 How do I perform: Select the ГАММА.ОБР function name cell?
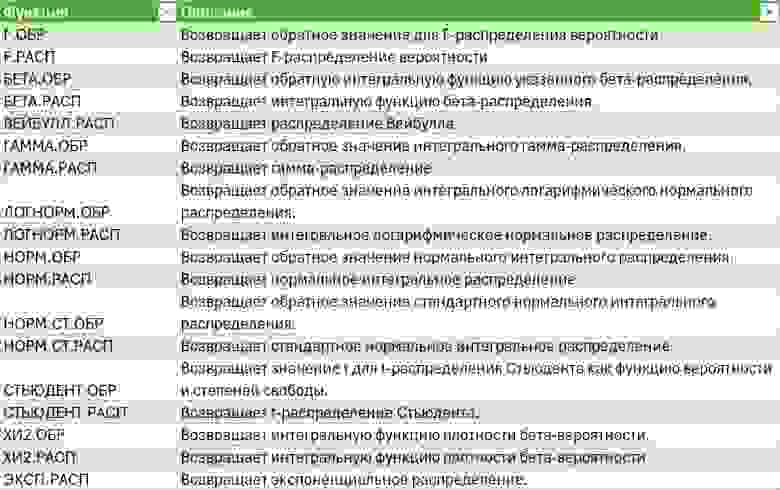pyautogui.click(x=45, y=146)
